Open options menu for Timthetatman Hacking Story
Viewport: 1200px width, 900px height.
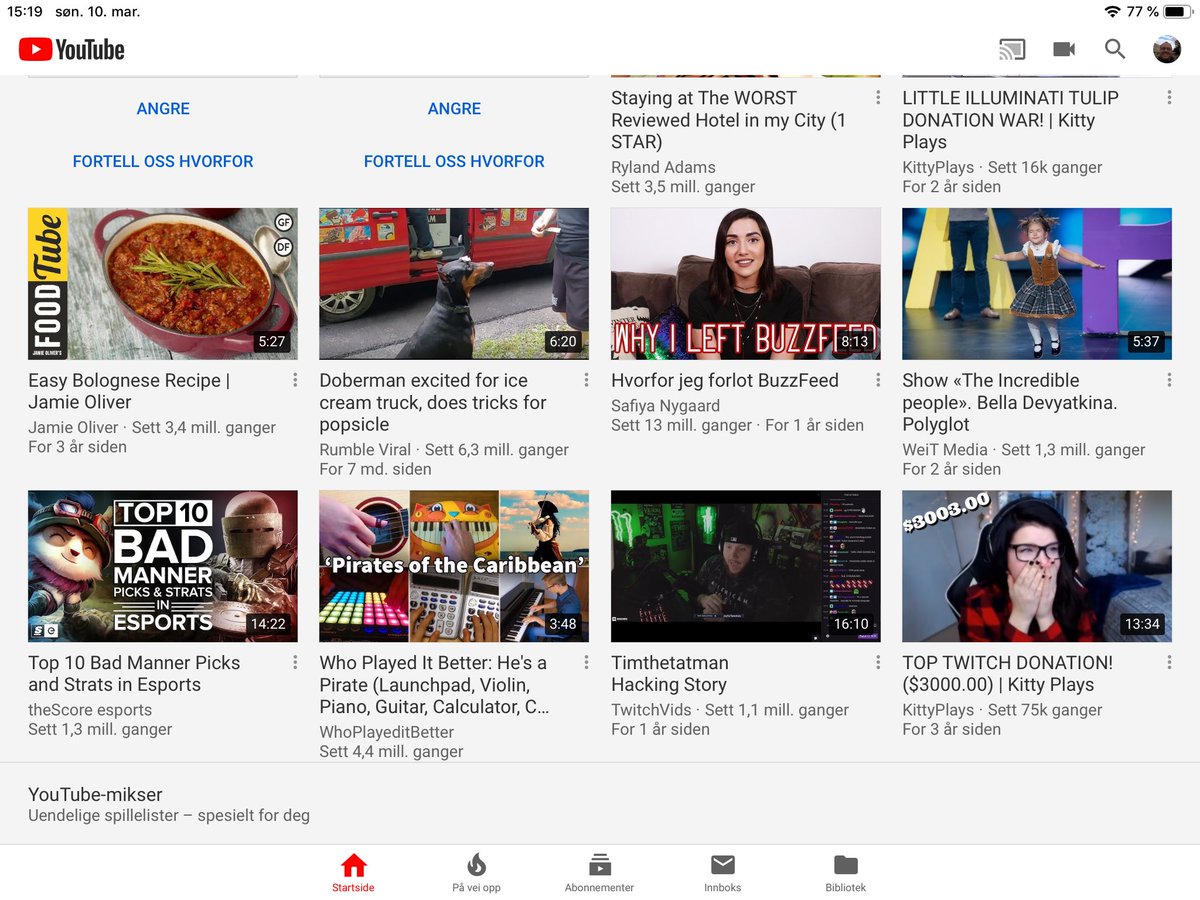pyautogui.click(x=878, y=662)
